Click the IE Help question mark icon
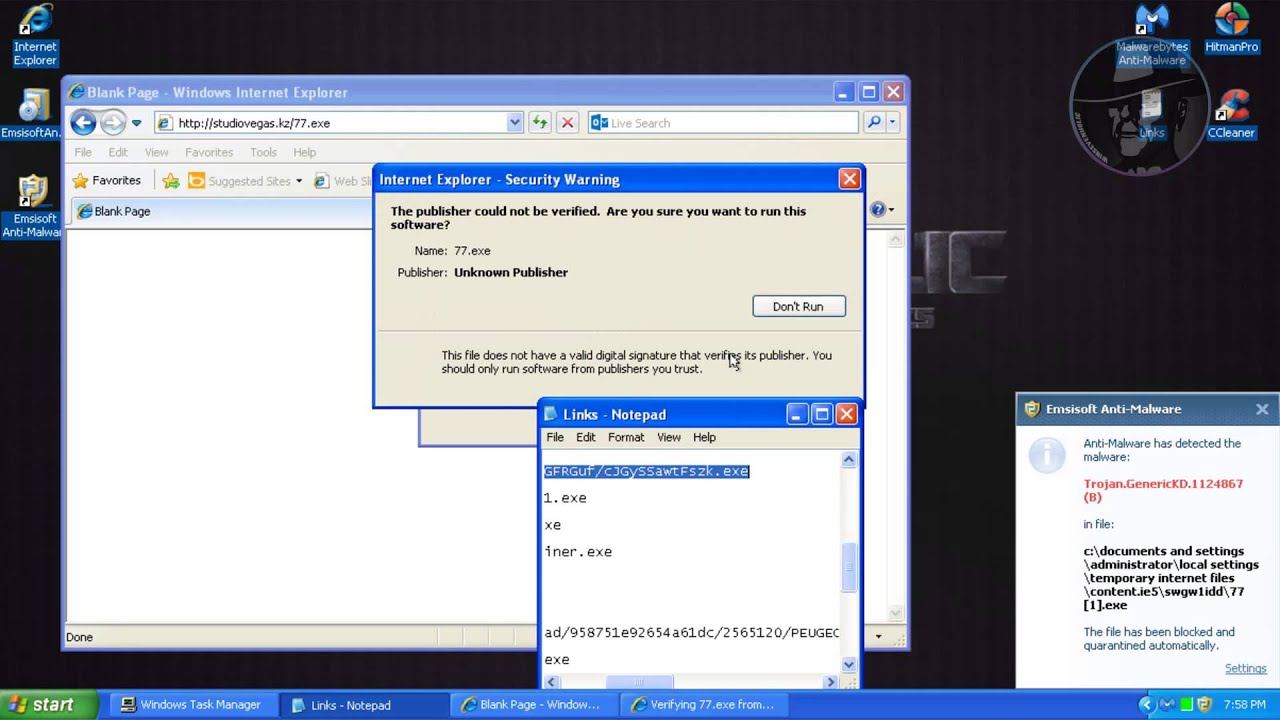The height and width of the screenshot is (720, 1280). point(877,209)
